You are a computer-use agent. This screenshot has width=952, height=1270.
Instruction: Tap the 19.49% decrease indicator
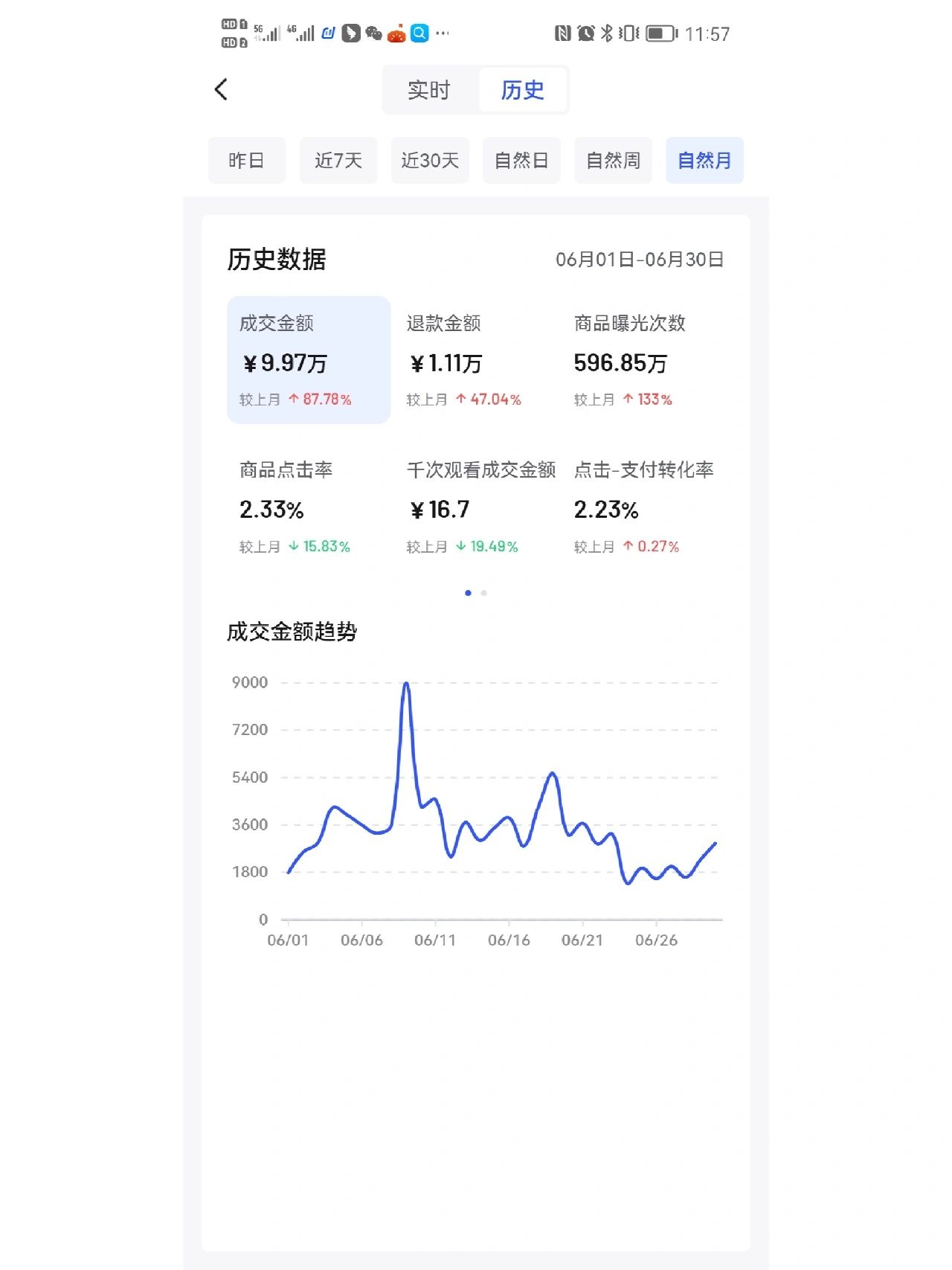[x=487, y=547]
